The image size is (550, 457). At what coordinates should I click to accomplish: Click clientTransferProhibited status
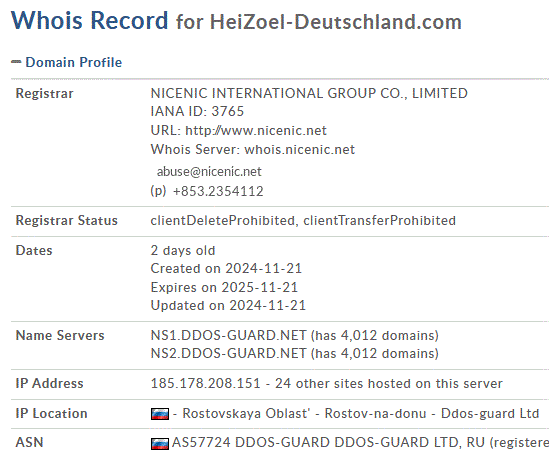tap(380, 220)
